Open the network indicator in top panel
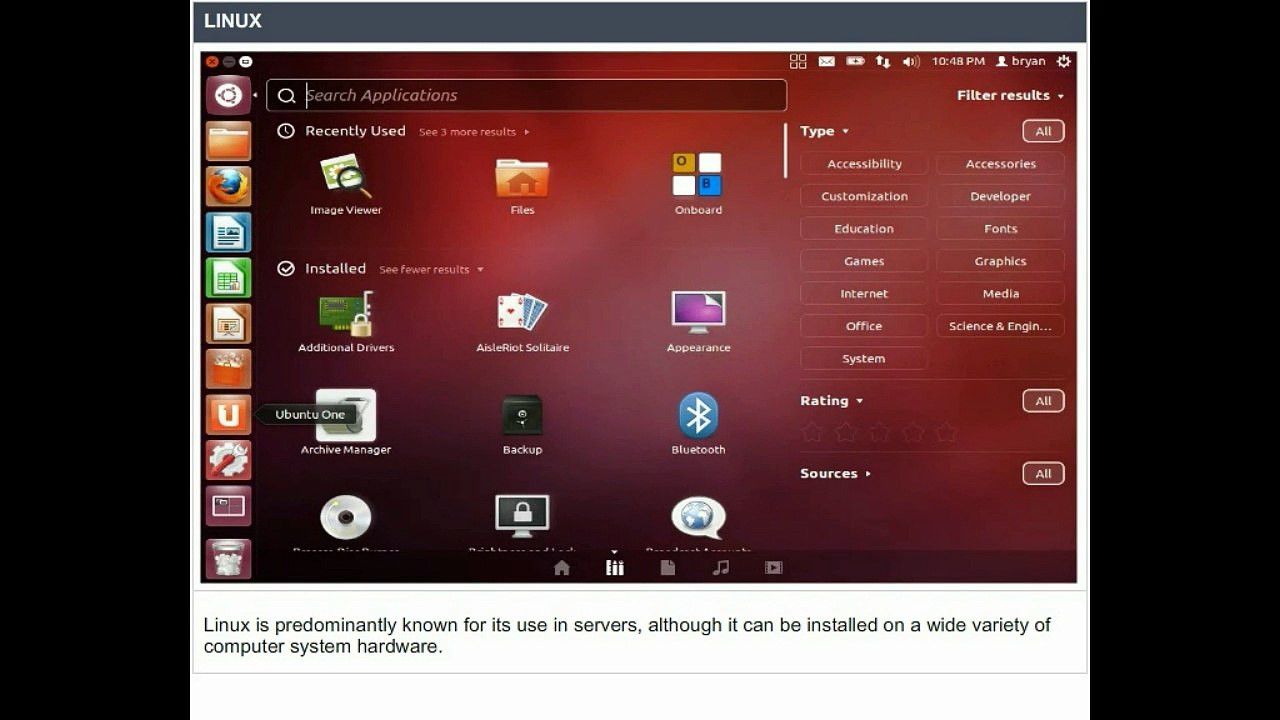1280x720 pixels. pyautogui.click(x=883, y=61)
